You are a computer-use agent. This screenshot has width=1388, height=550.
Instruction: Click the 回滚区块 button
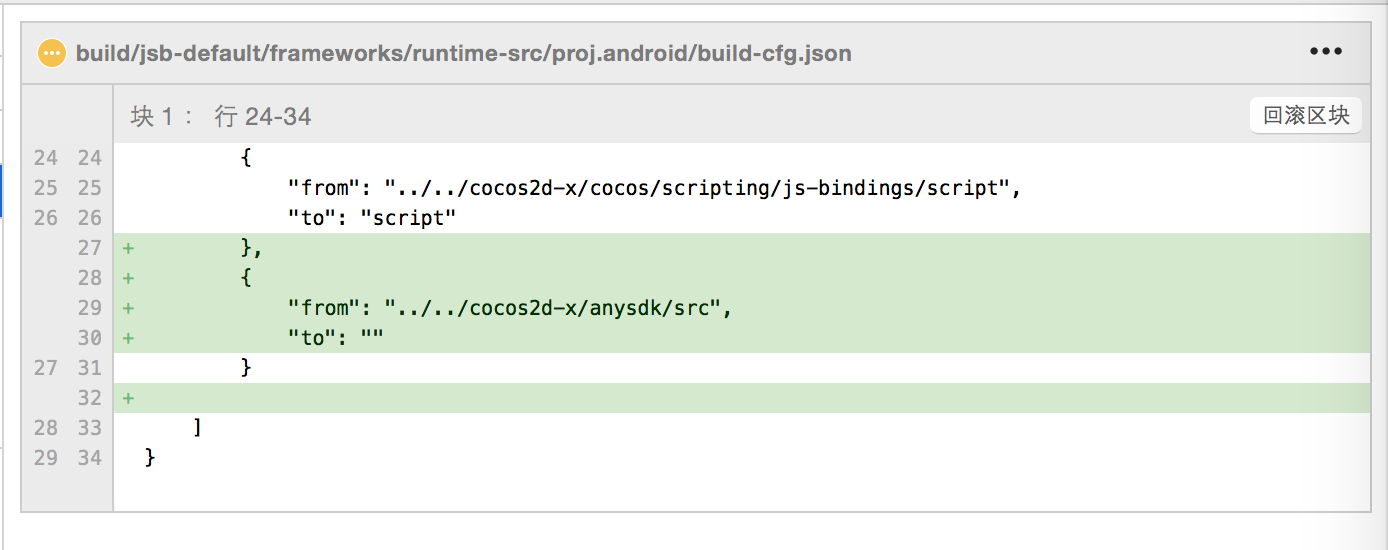[1305, 116]
